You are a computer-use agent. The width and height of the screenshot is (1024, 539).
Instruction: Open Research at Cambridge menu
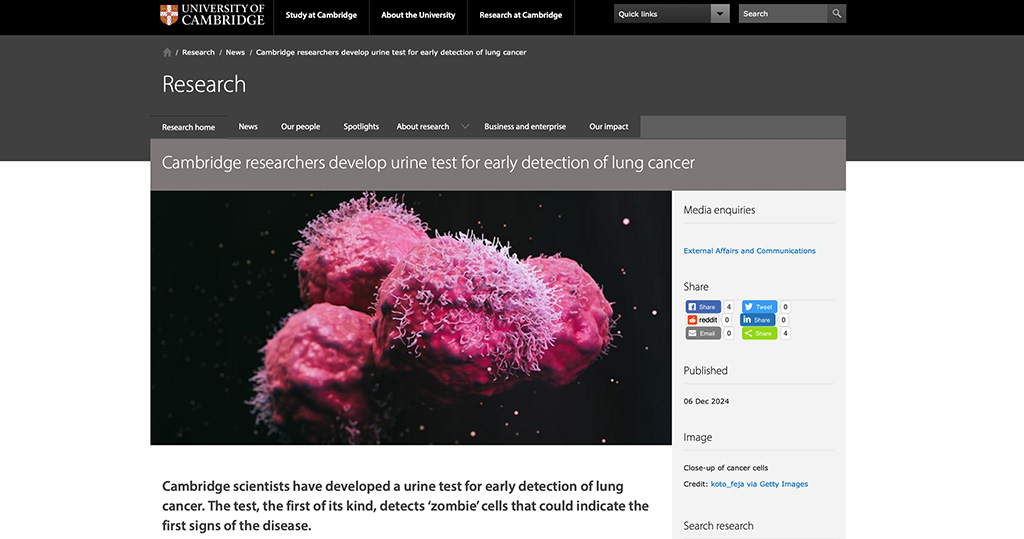click(520, 15)
